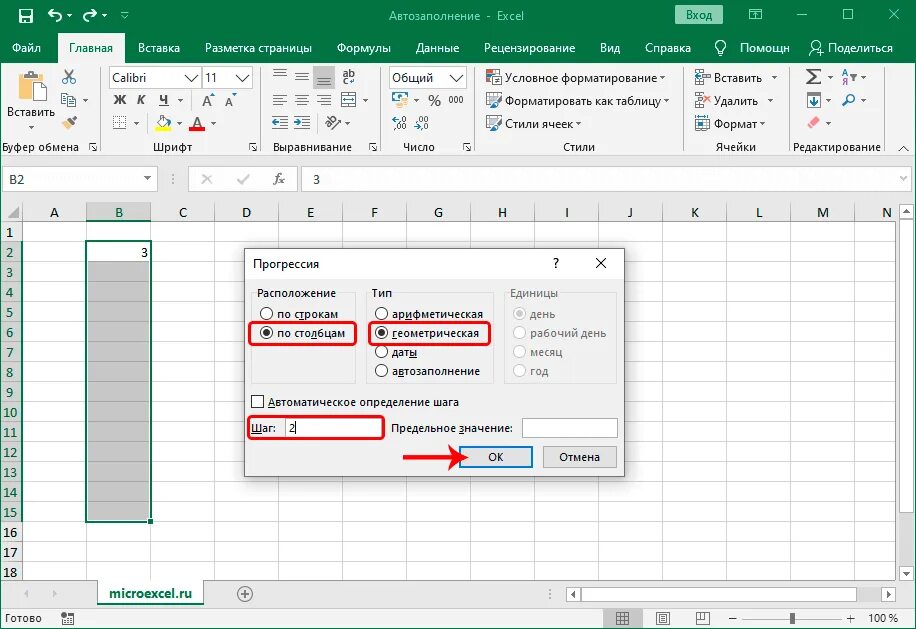Open the 'Файл' tab
916x629 pixels.
(x=26, y=48)
